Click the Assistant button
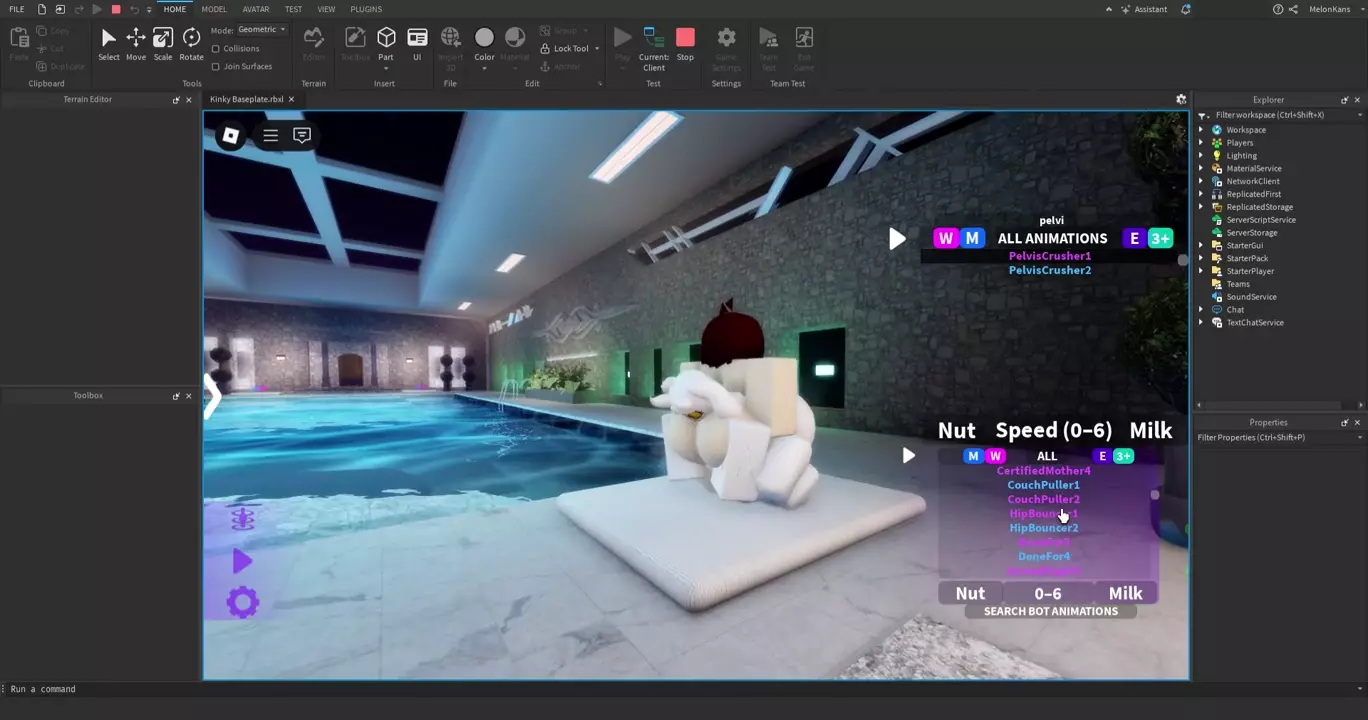 [1143, 9]
